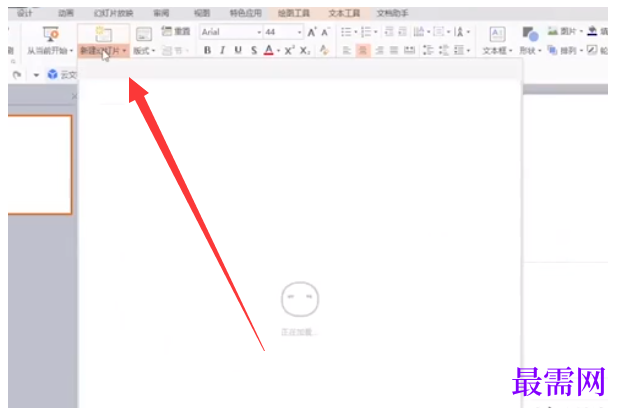
Task: Open the 设计 ribbon tab
Action: (25, 13)
